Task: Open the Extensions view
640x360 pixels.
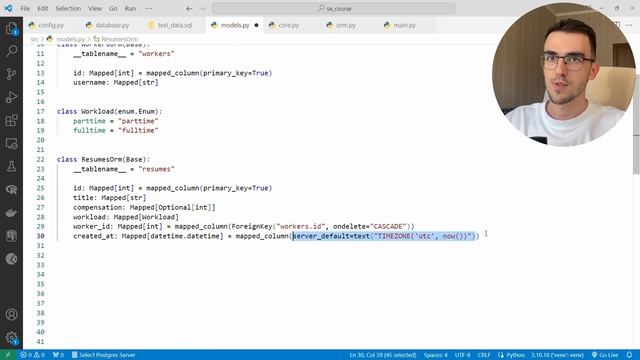Action: 11,120
